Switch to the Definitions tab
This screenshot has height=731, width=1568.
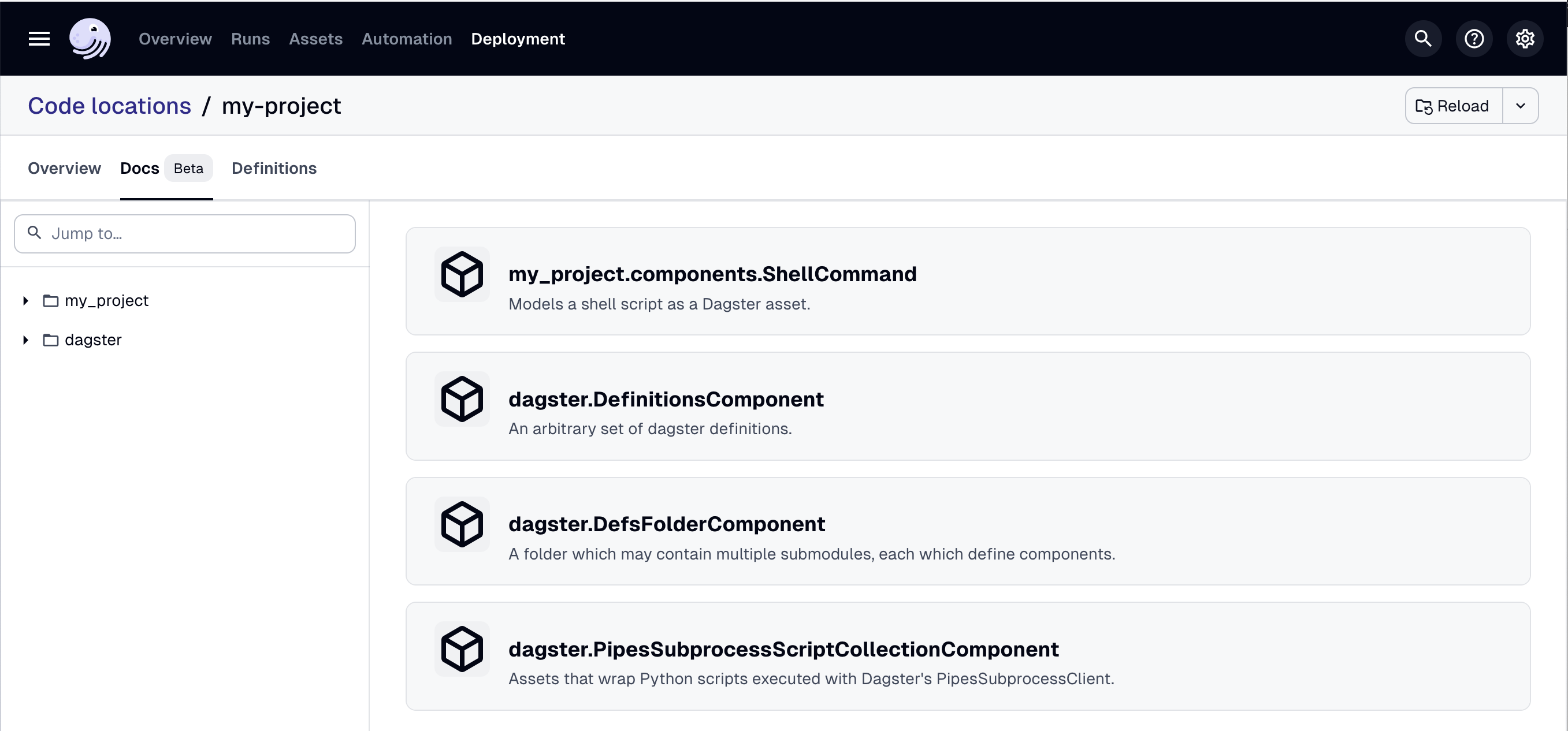(x=274, y=169)
